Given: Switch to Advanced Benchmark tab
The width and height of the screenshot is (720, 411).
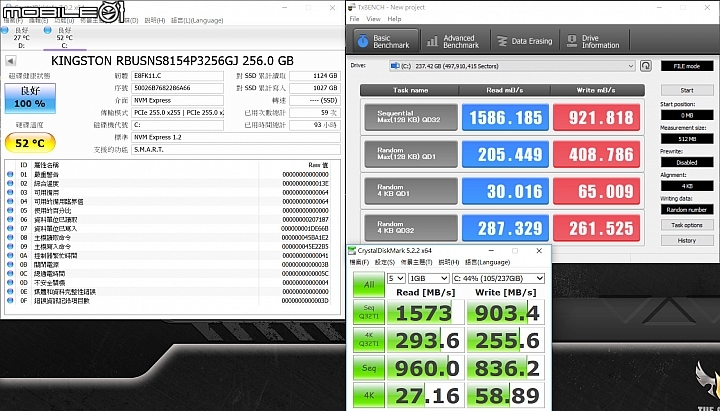Looking at the screenshot, I should tap(452, 41).
